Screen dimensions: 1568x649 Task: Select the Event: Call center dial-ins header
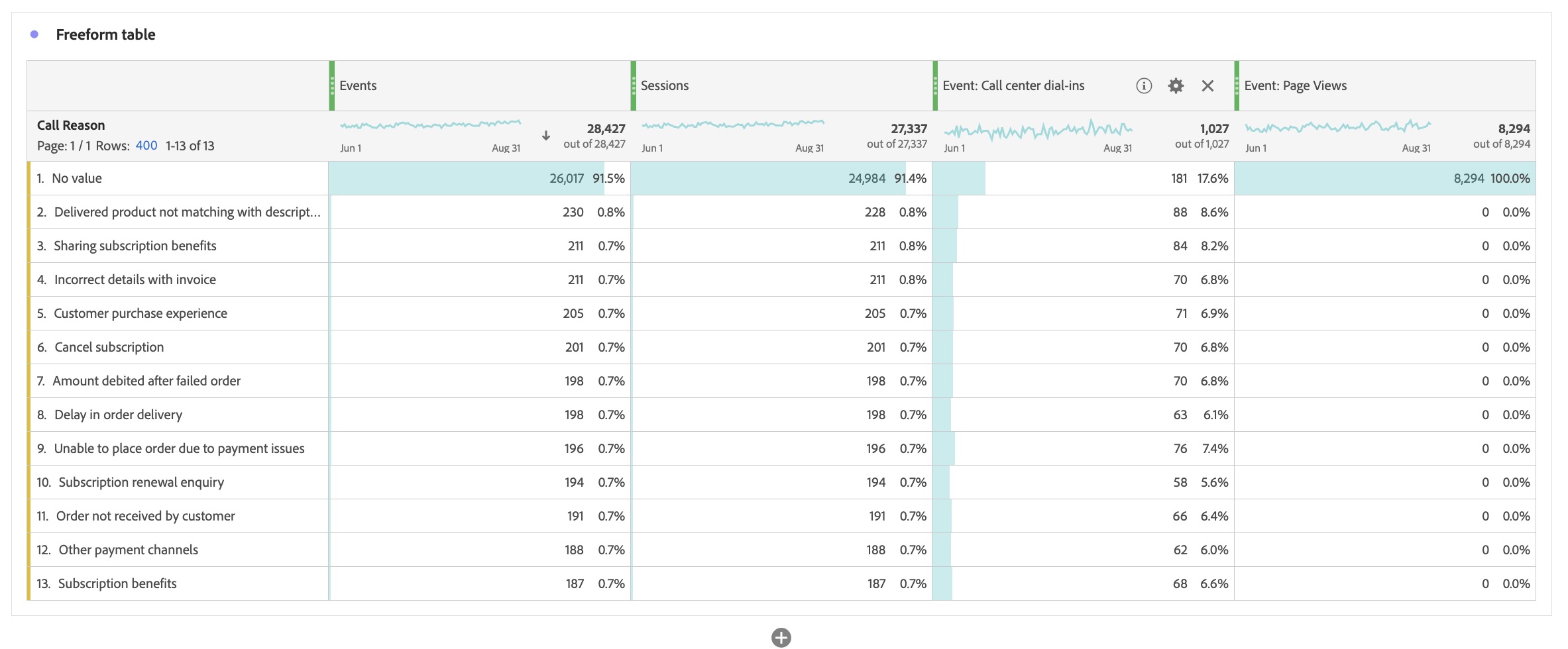(1013, 85)
